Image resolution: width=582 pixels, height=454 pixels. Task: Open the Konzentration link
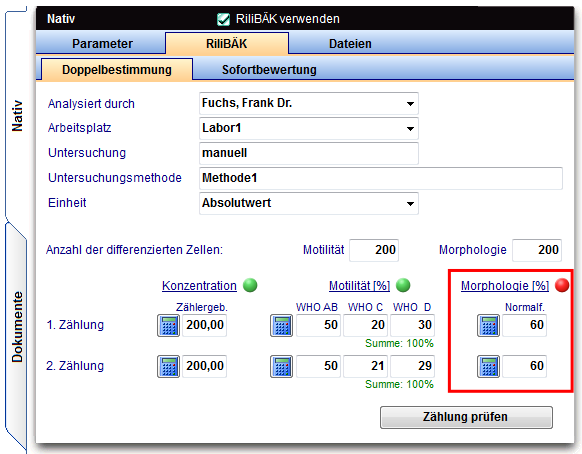[199, 285]
